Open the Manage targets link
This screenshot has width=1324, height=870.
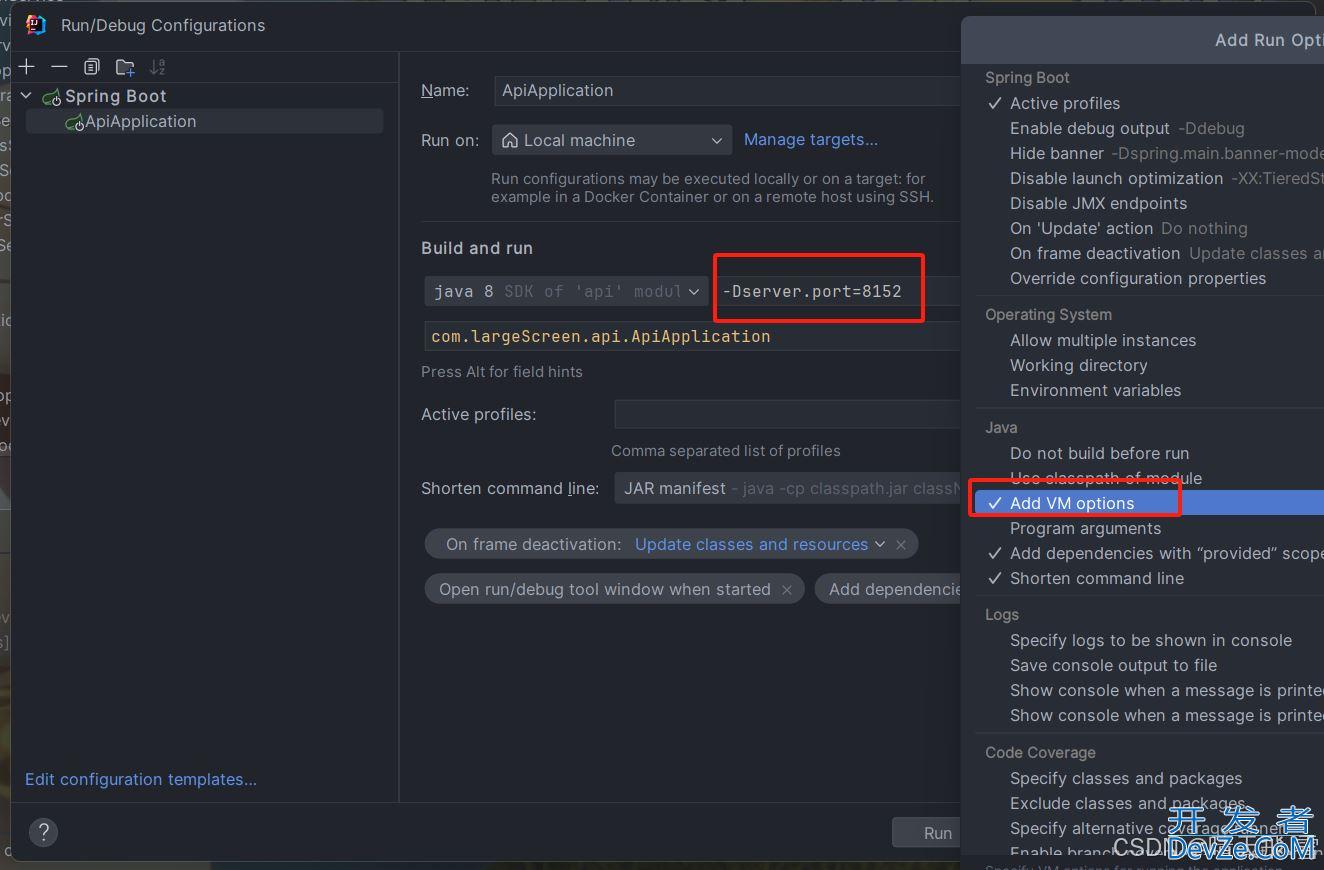tap(810, 140)
